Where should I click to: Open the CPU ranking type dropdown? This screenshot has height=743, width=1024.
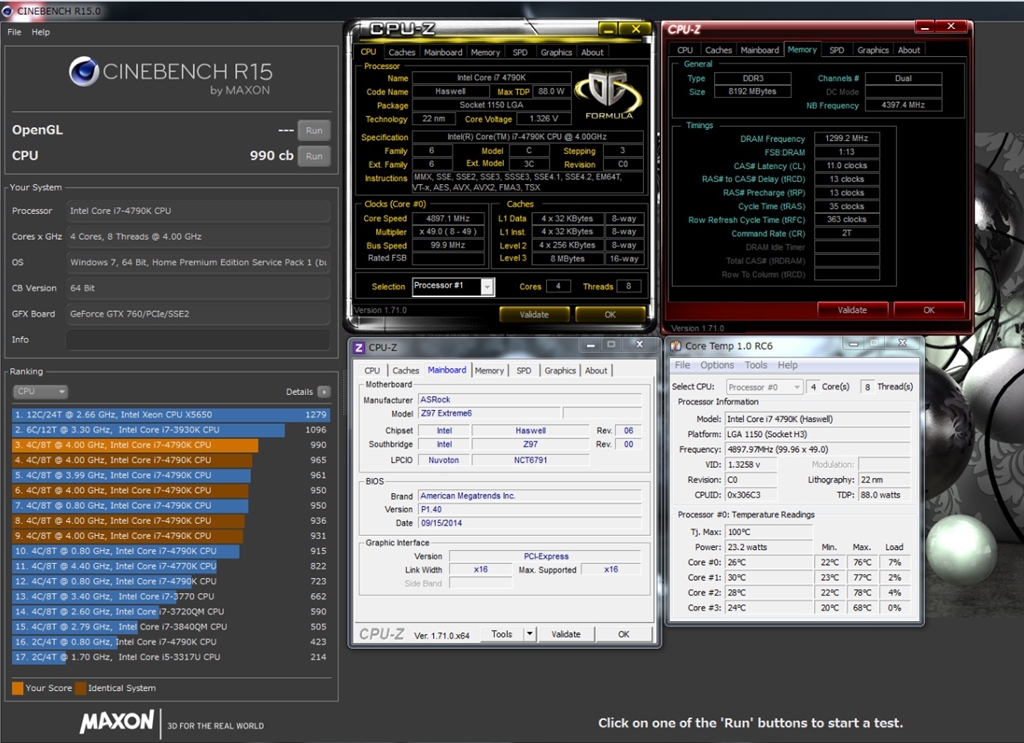[40, 392]
